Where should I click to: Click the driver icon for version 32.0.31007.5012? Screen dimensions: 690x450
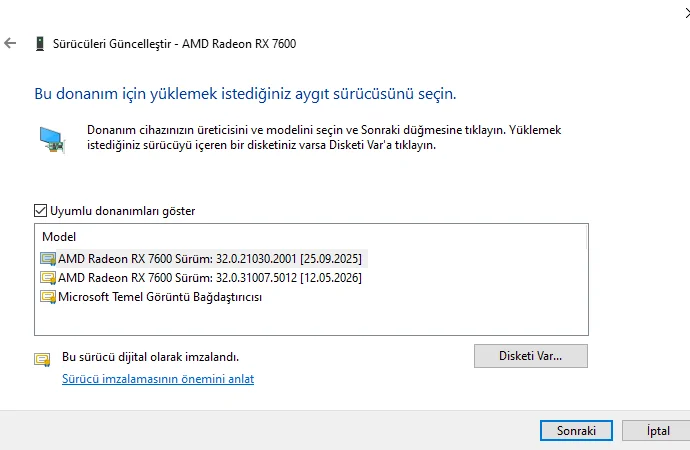[x=48, y=278]
